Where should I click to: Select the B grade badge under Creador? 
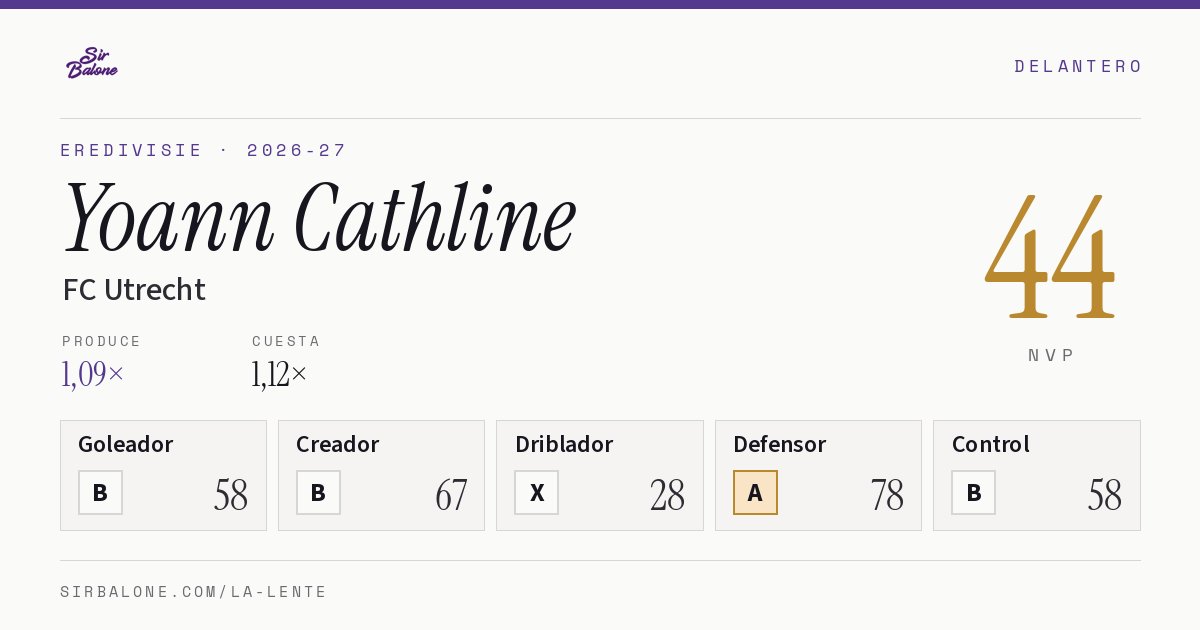point(318,492)
